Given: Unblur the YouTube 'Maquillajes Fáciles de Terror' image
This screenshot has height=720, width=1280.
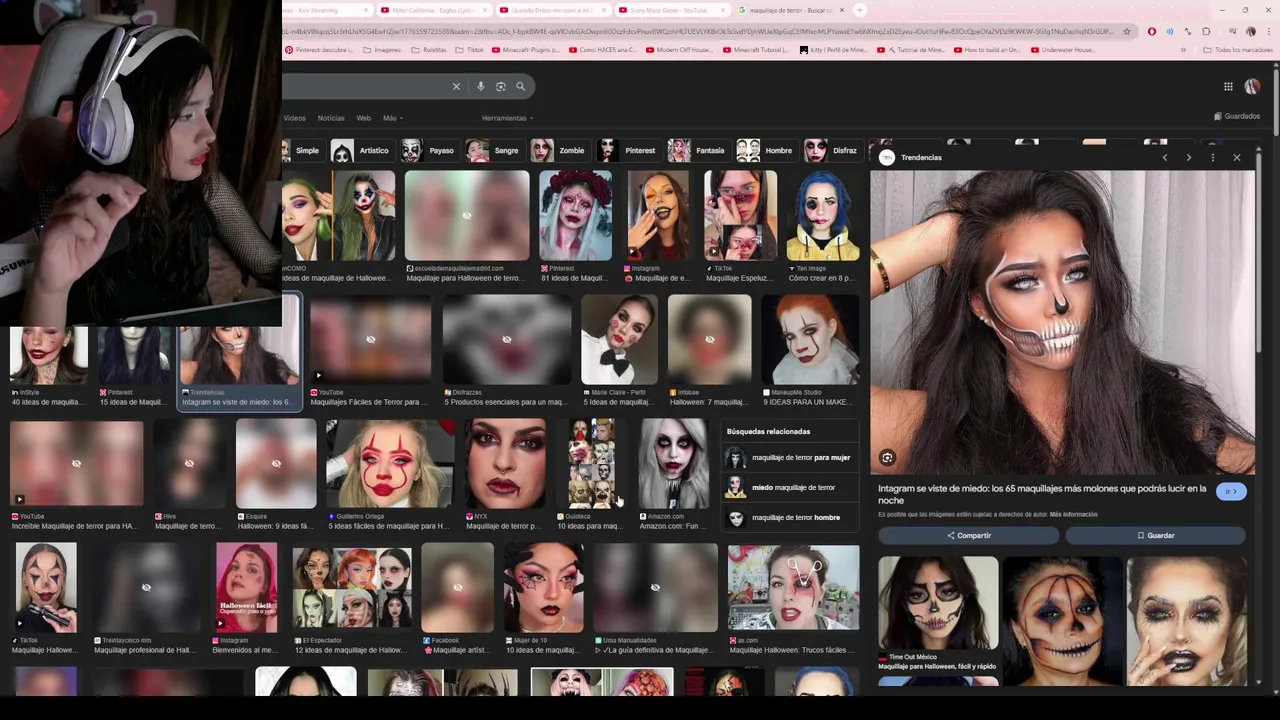Looking at the screenshot, I should click(x=370, y=340).
